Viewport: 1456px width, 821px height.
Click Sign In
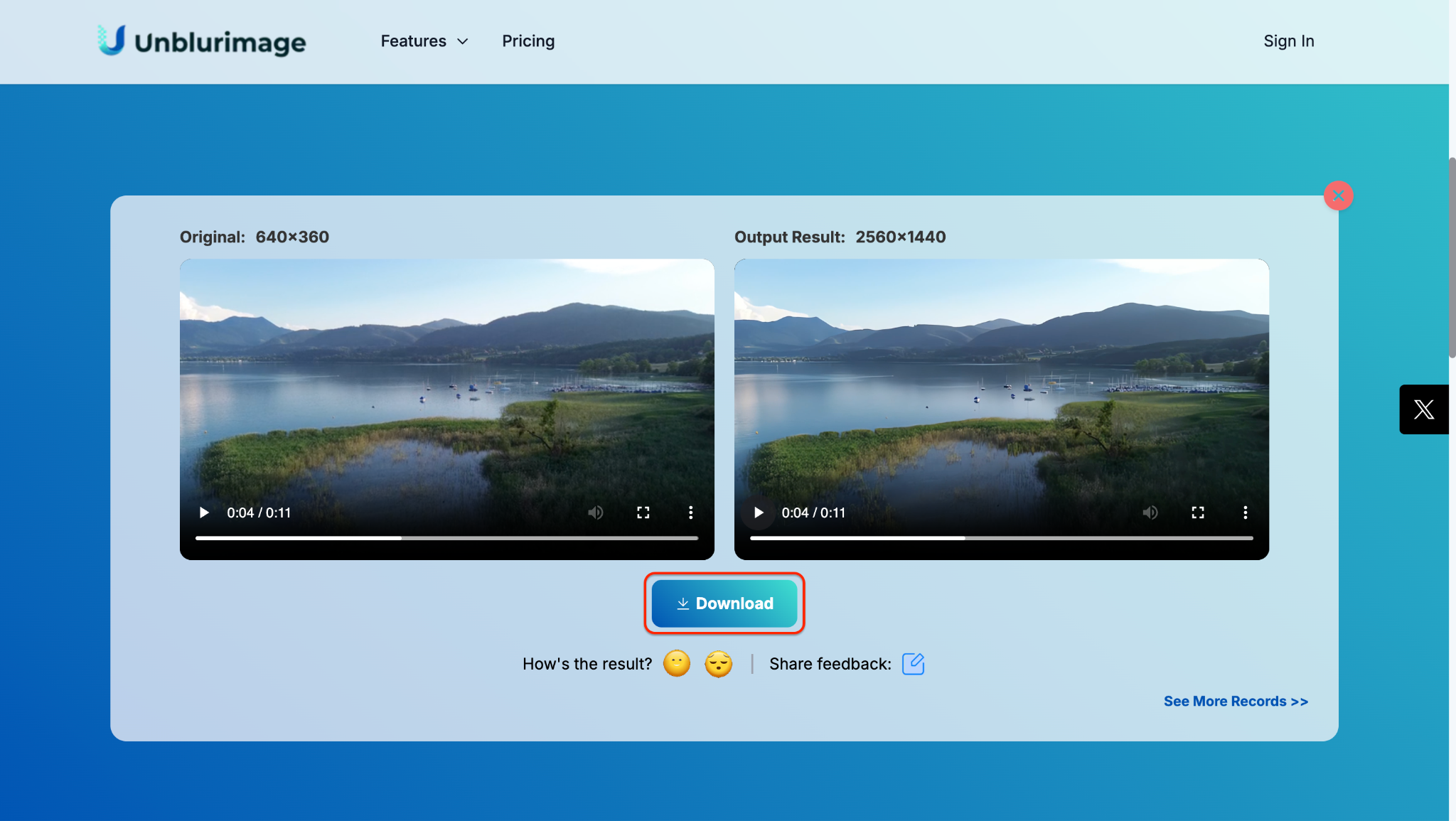(1288, 41)
